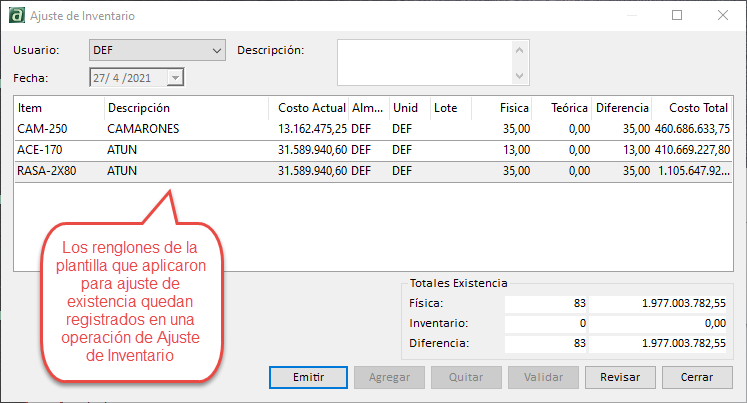The height and width of the screenshot is (403, 747).
Task: Click the Costo Actual column header
Action: 309,108
